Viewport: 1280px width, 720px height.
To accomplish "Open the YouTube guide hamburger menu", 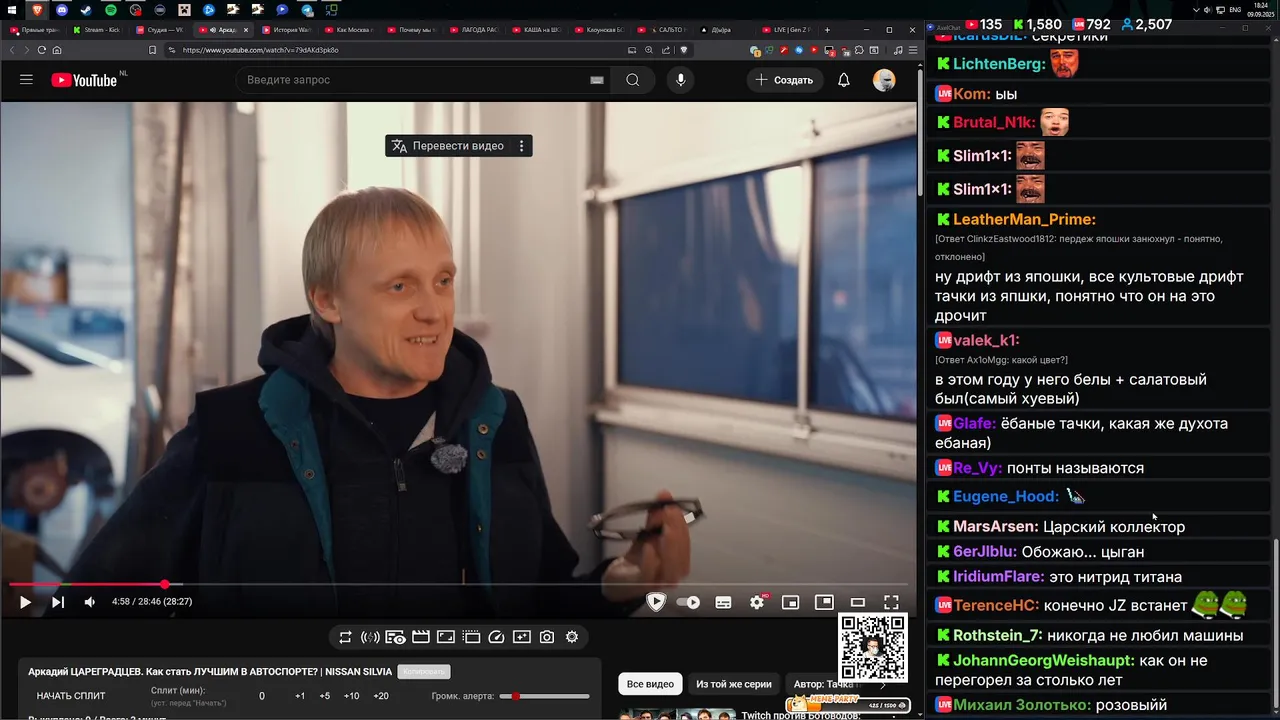I will click(x=26, y=80).
